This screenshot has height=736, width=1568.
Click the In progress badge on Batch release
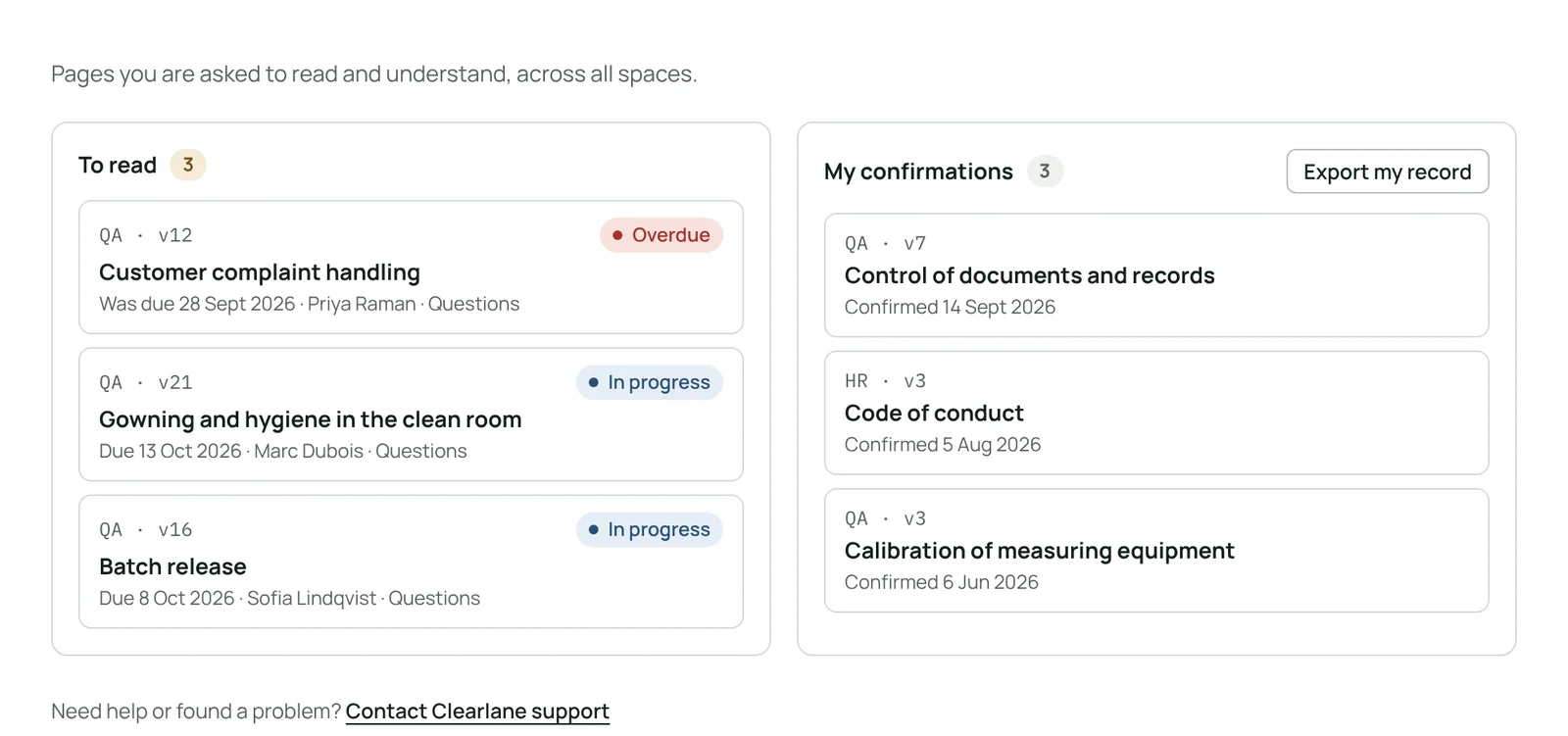[649, 529]
